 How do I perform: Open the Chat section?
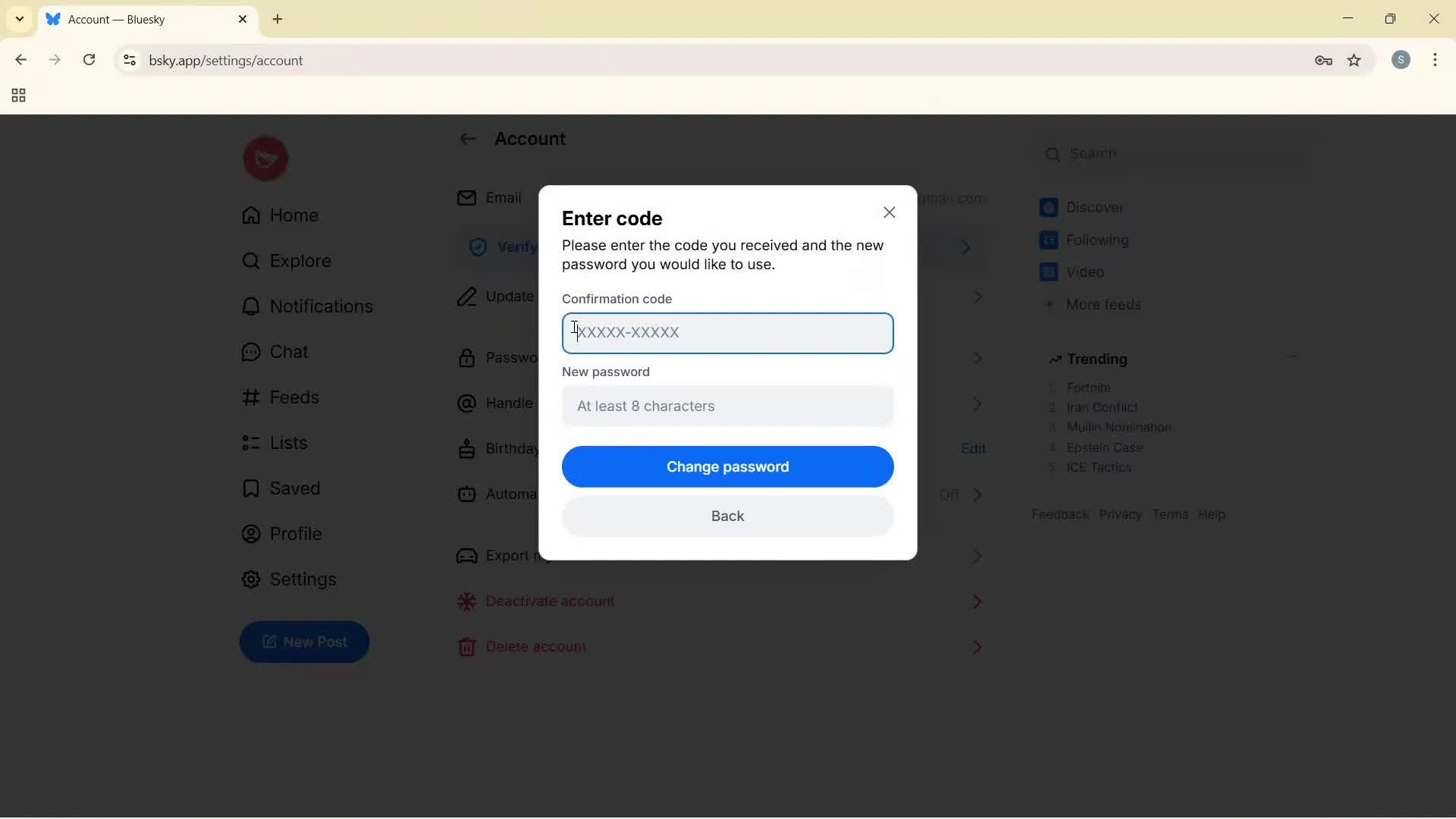288,352
